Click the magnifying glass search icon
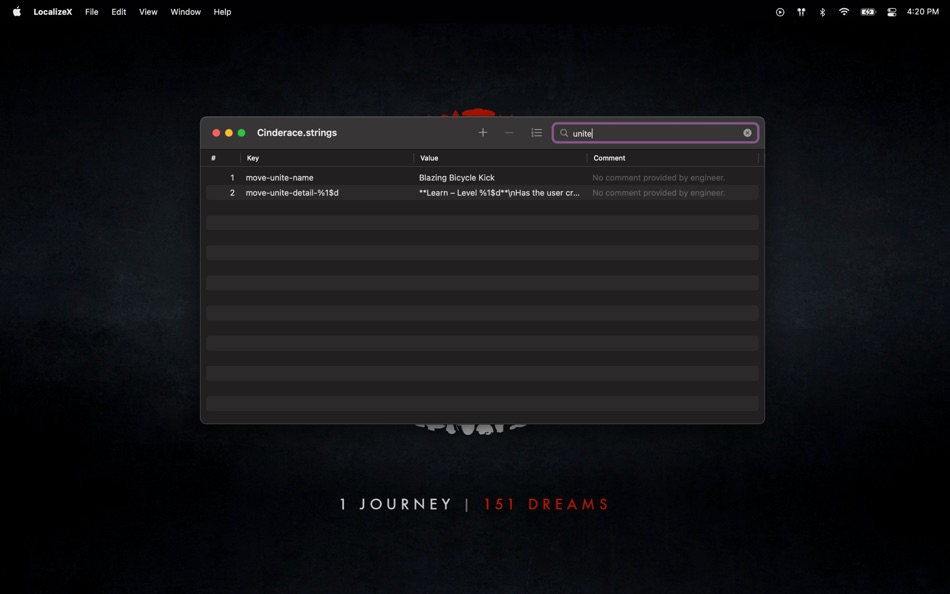Viewport: 950px width, 594px height. (x=564, y=133)
